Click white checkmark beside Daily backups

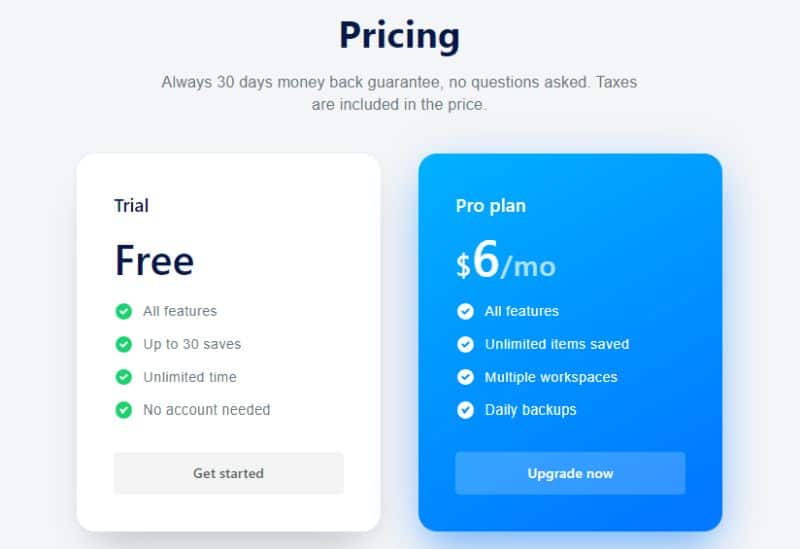(x=465, y=410)
